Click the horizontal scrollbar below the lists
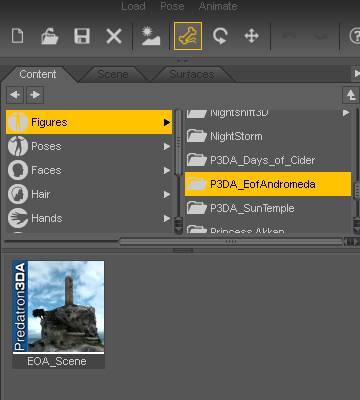This screenshot has width=360, height=400. (231, 242)
